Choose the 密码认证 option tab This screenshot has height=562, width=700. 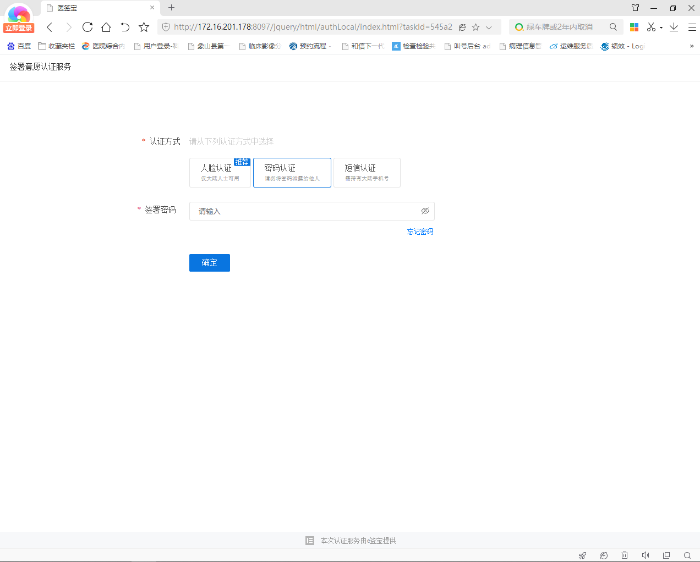(x=292, y=172)
